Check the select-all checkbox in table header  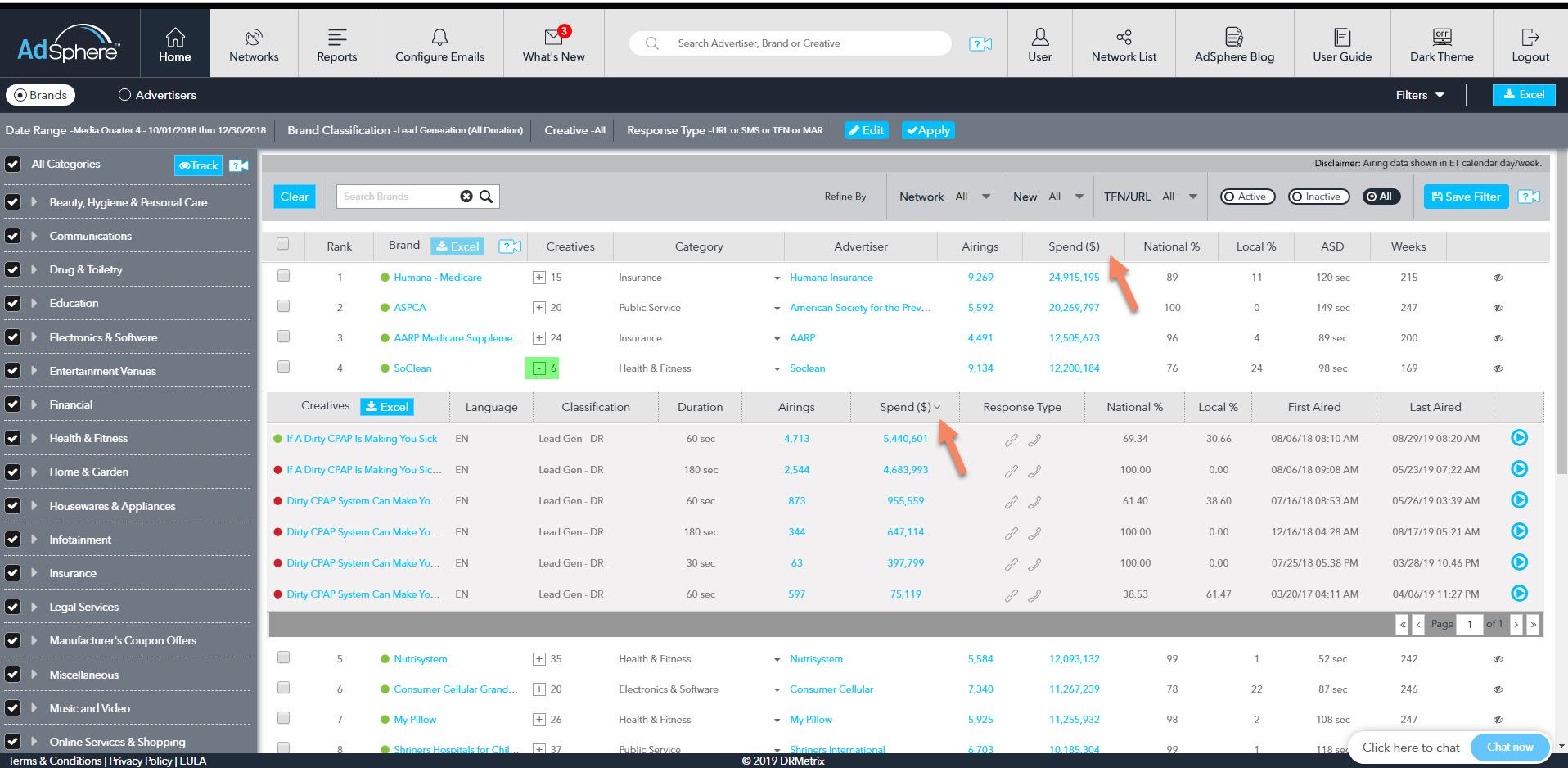283,244
